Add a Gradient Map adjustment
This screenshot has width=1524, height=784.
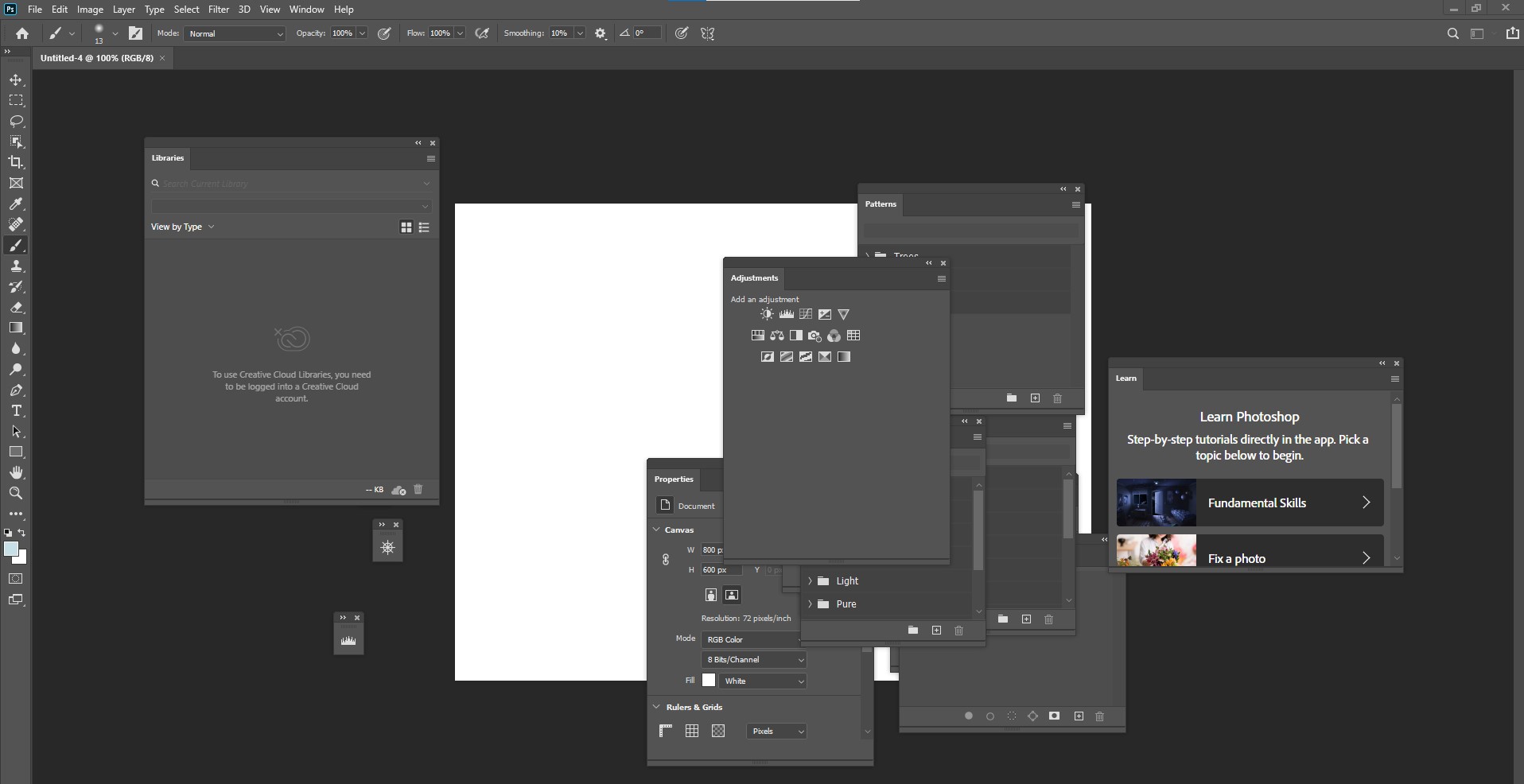pos(844,357)
